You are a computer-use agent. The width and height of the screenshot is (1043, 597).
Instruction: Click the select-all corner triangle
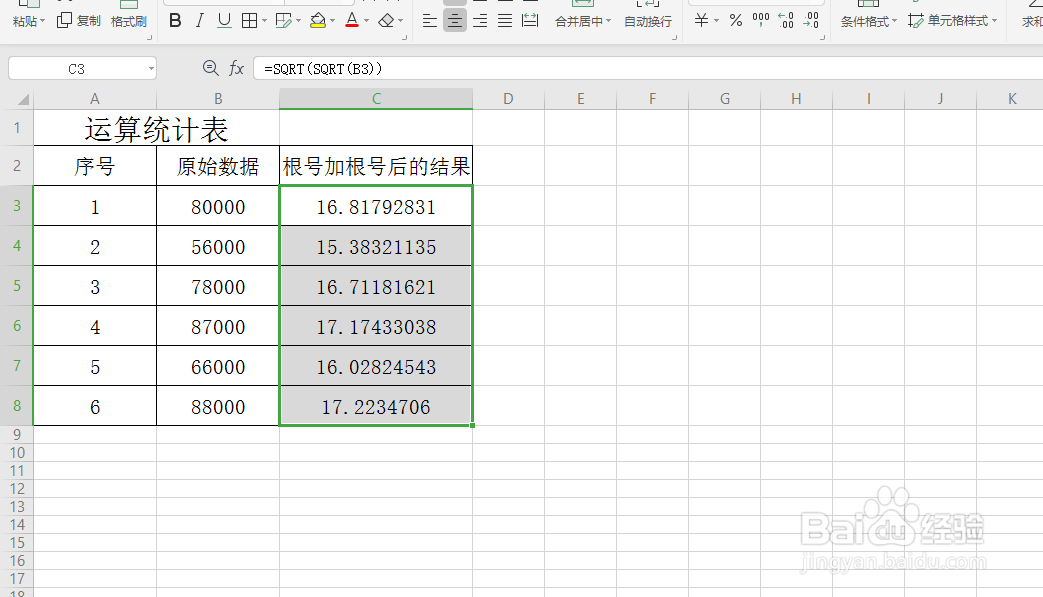pos(23,100)
